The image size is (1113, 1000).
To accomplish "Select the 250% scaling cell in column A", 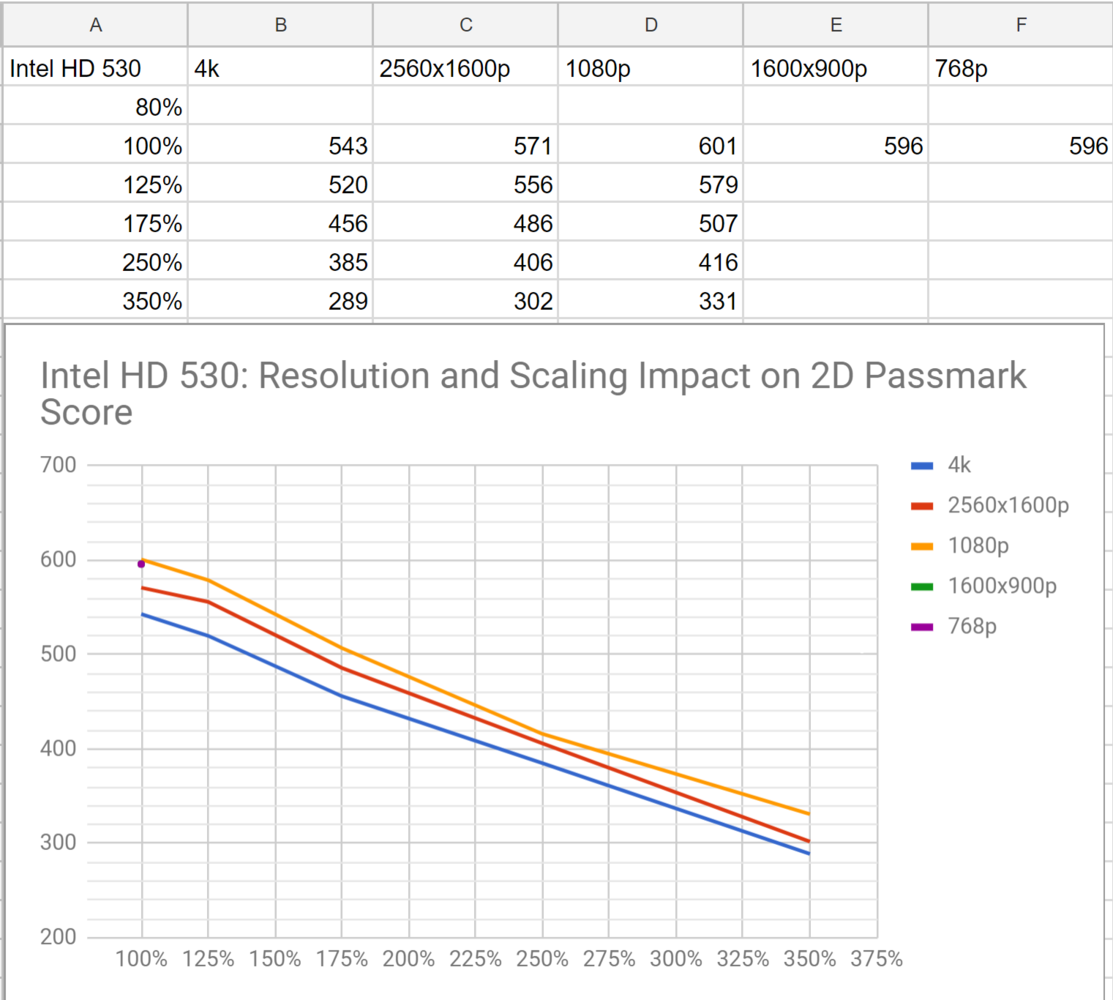I will click(x=95, y=262).
